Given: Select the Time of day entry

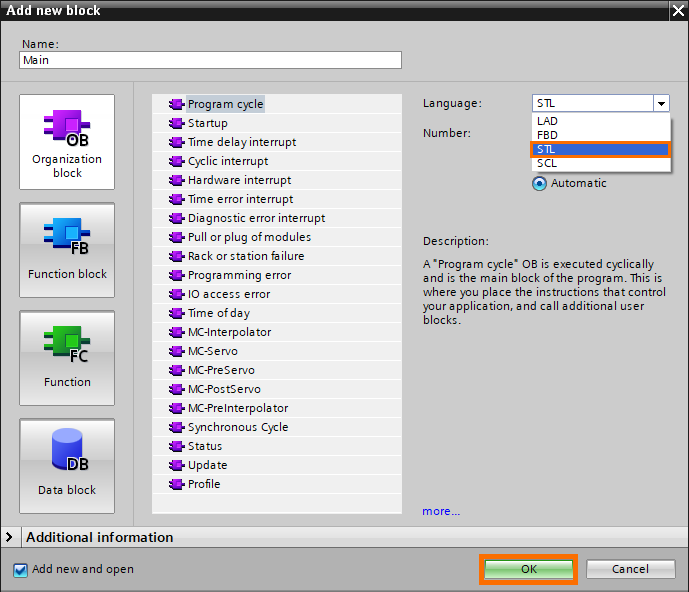Looking at the screenshot, I should [x=277, y=313].
